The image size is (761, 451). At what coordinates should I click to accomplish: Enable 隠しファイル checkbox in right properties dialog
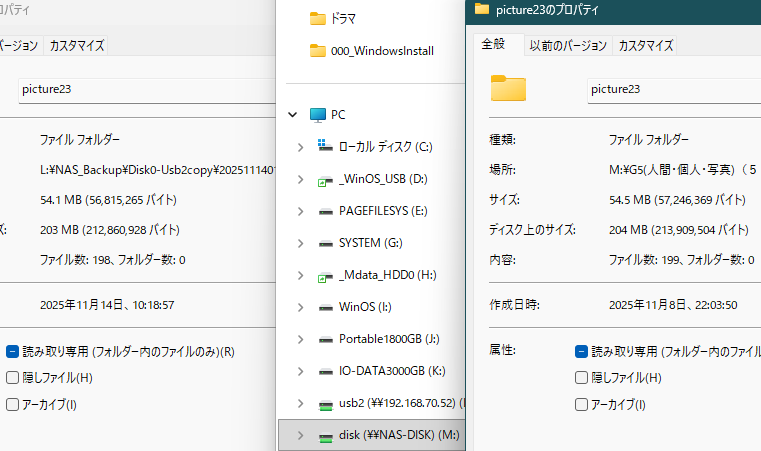coord(582,378)
